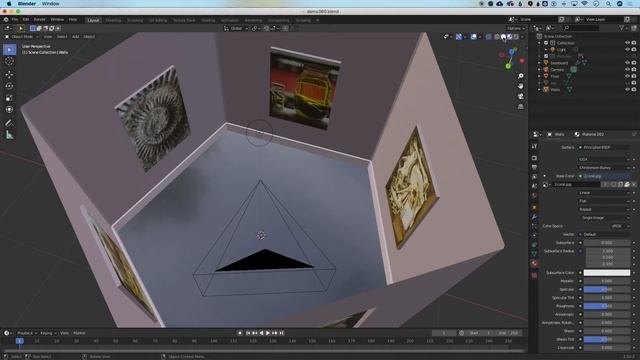
Task: Hide Light object in viewport
Action: coord(627,49)
